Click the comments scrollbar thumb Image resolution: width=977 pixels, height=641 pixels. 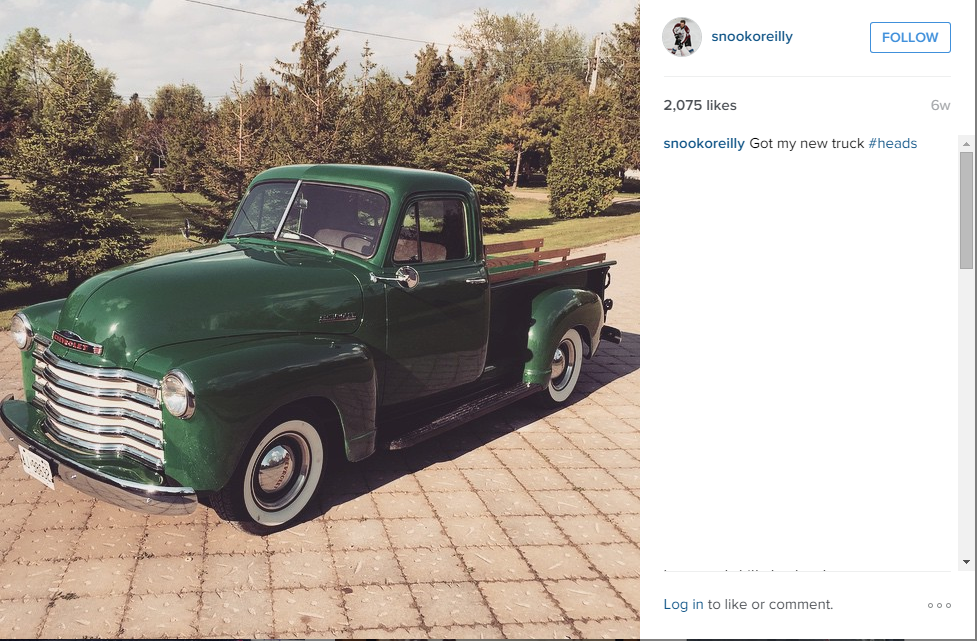tap(966, 210)
